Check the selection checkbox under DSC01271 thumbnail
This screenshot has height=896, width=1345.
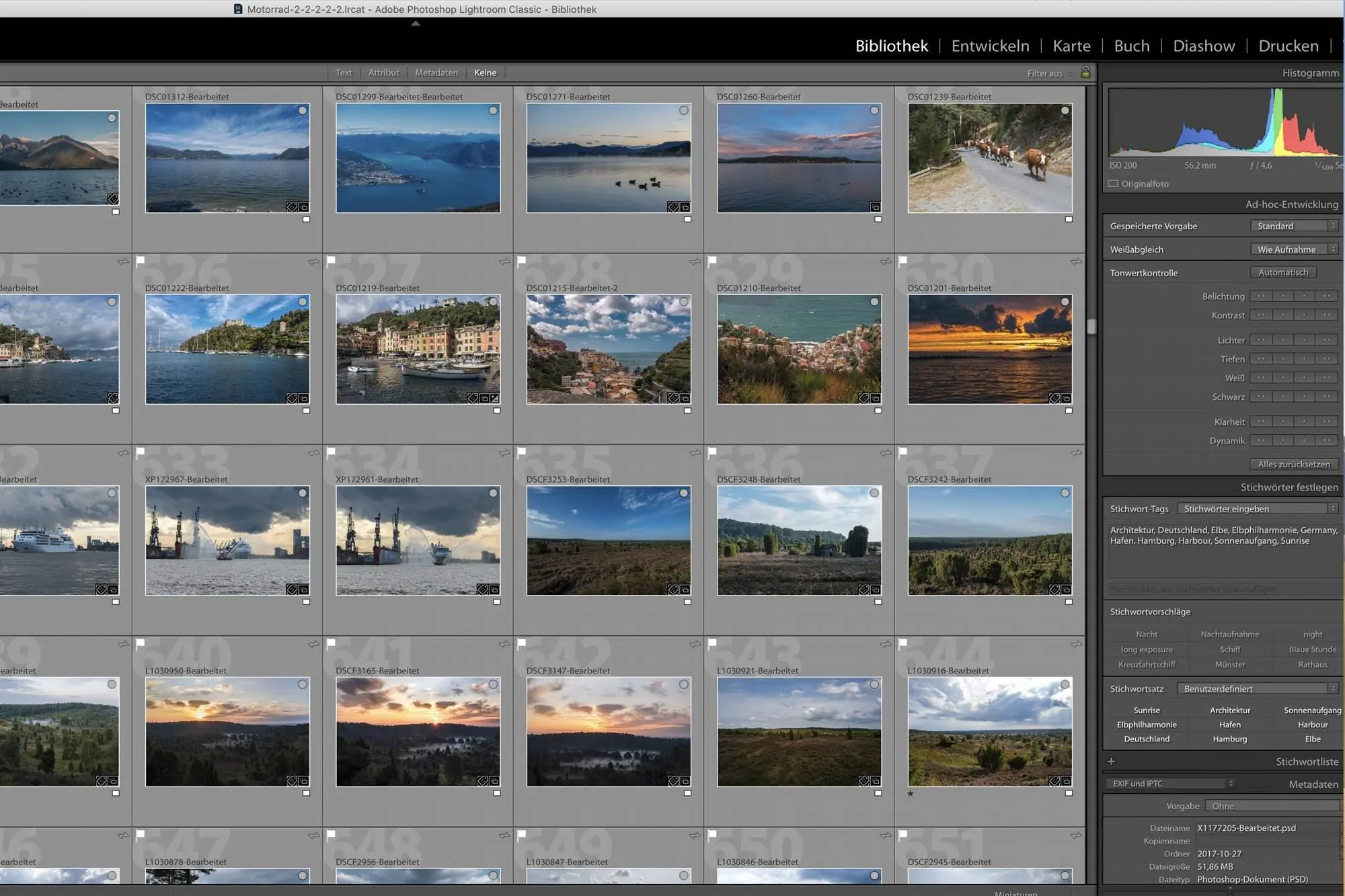click(x=687, y=218)
